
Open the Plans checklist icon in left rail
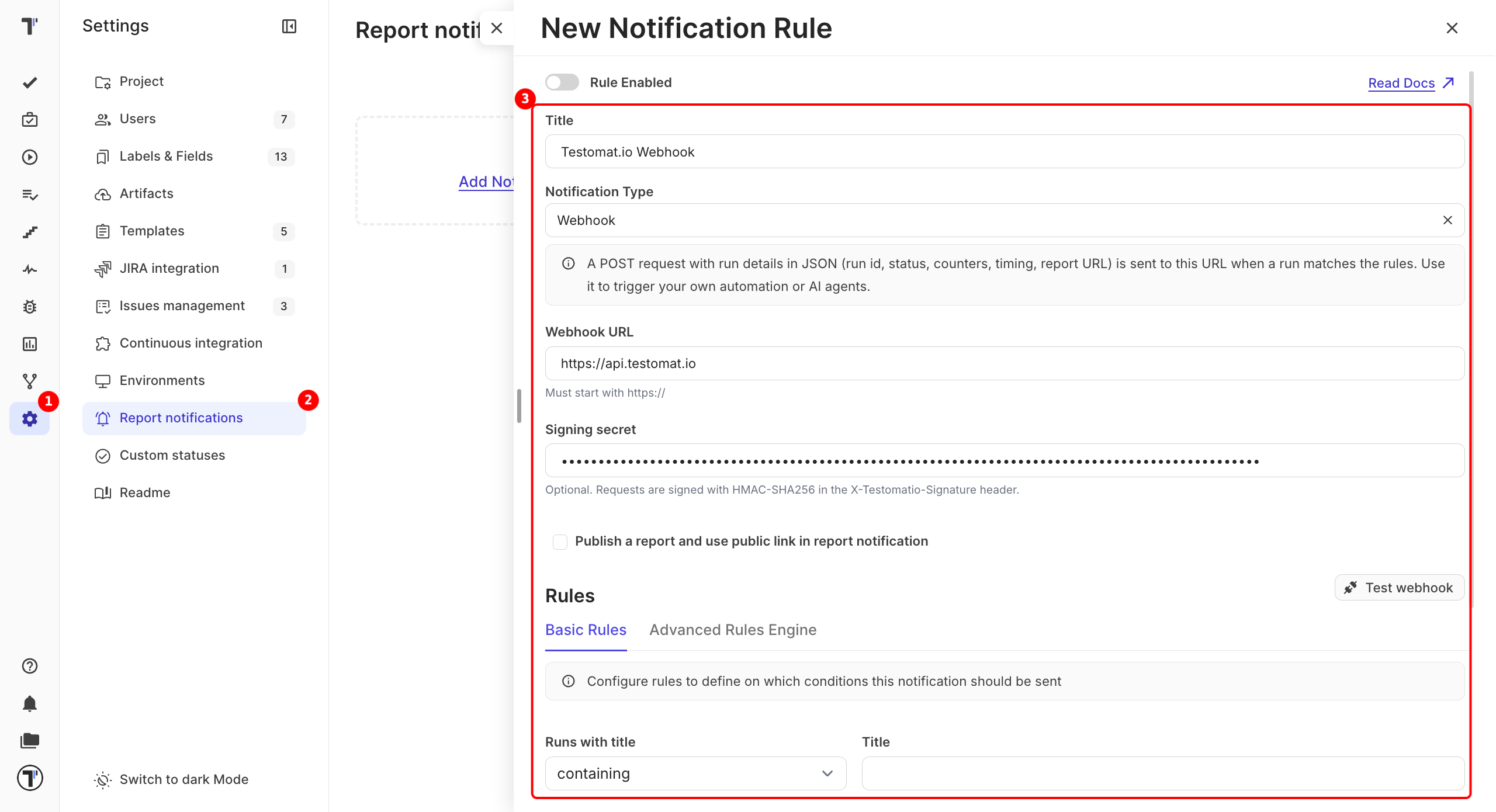(x=30, y=195)
